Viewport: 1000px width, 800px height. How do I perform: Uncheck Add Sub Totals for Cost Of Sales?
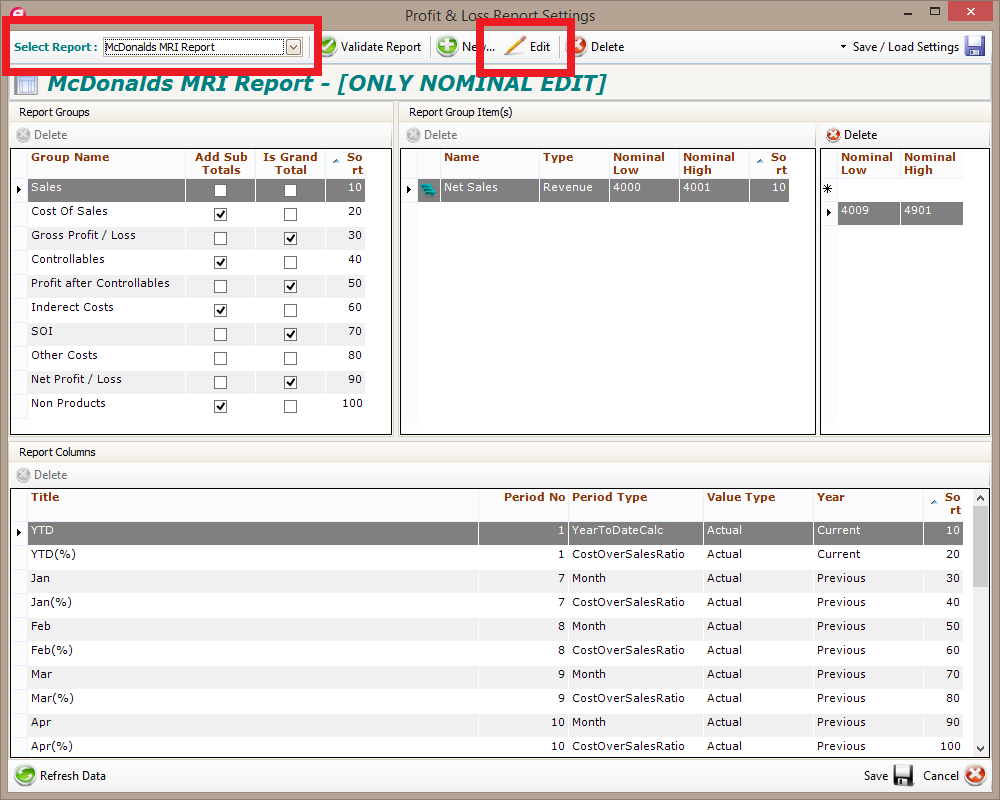(221, 214)
